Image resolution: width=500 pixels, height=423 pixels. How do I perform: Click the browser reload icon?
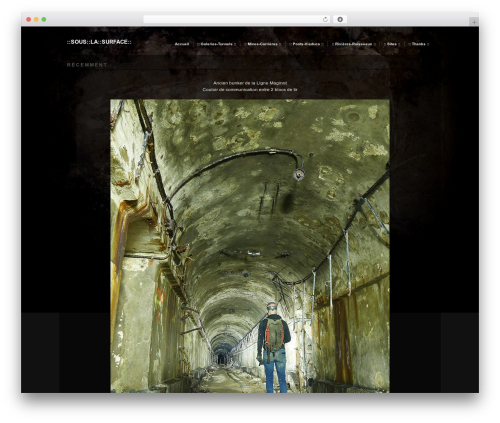tap(325, 19)
